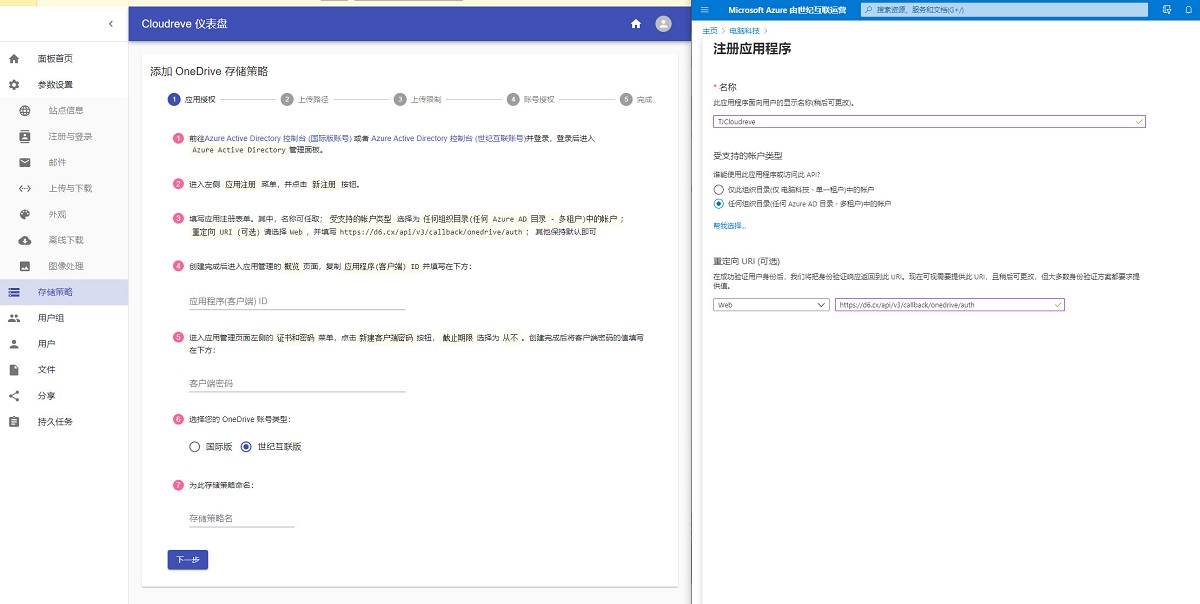
Task: Click the 下一步 next button
Action: 188,560
